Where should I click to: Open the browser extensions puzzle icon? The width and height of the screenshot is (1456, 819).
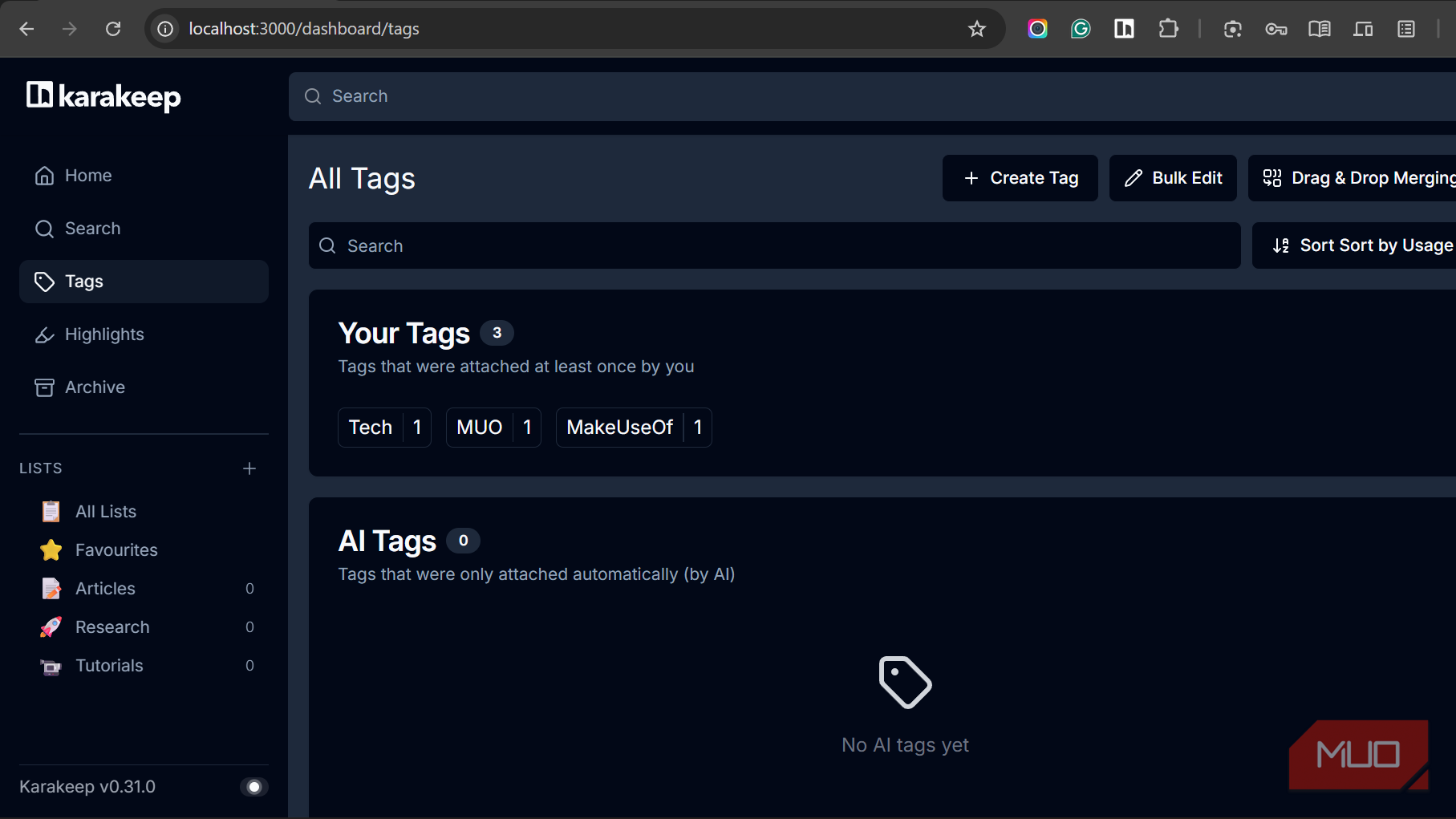point(1168,29)
